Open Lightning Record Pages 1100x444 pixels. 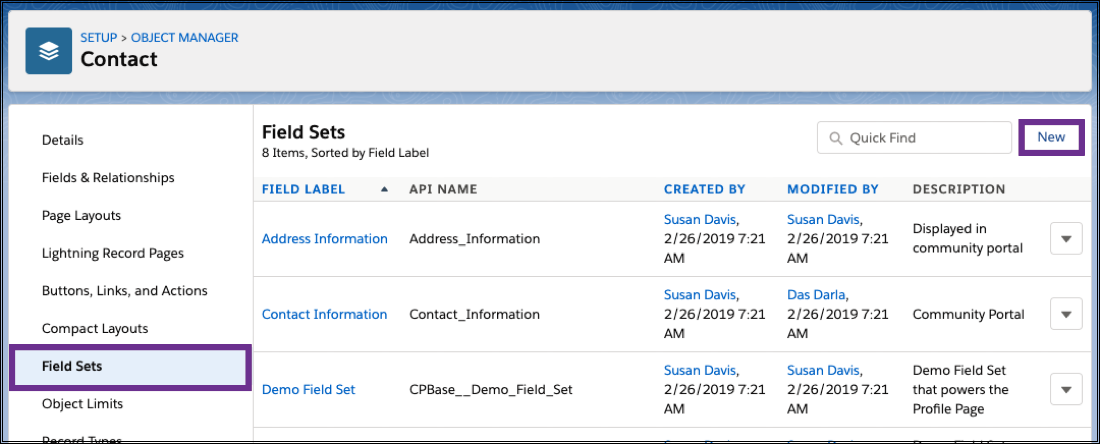(x=113, y=253)
